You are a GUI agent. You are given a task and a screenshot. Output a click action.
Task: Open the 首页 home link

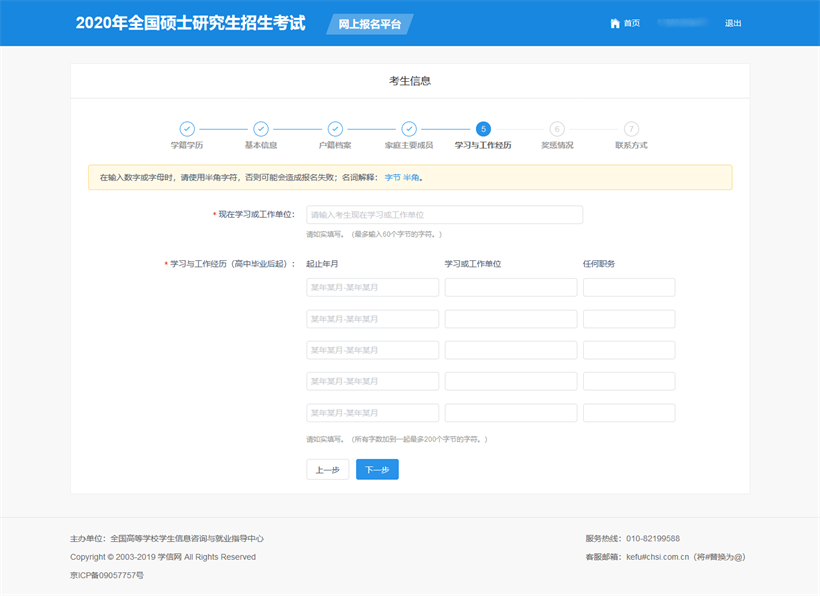click(631, 23)
